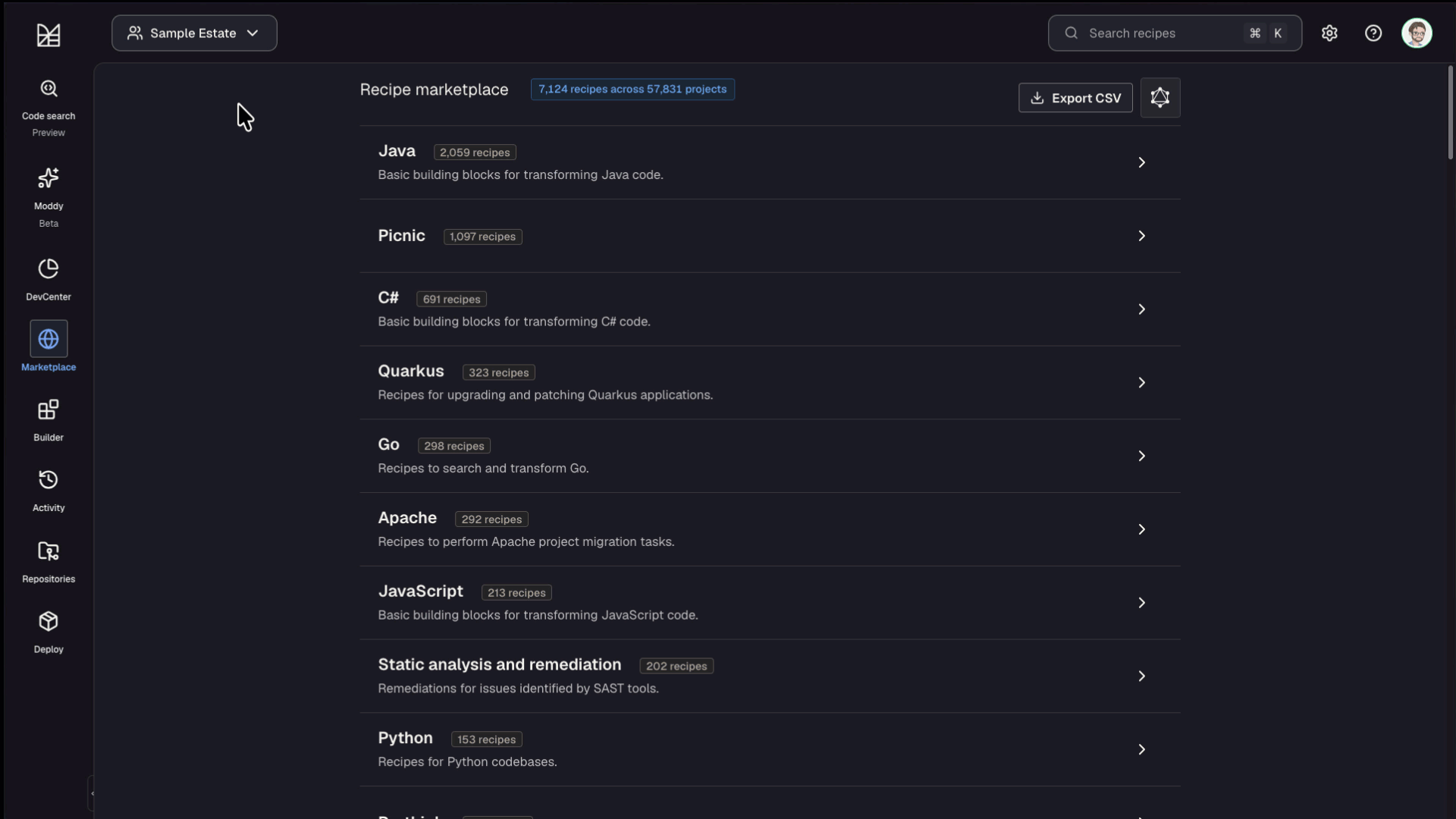Viewport: 1456px width, 819px height.
Task: Click the page's vertical scrollbar thumb
Action: point(1450,112)
